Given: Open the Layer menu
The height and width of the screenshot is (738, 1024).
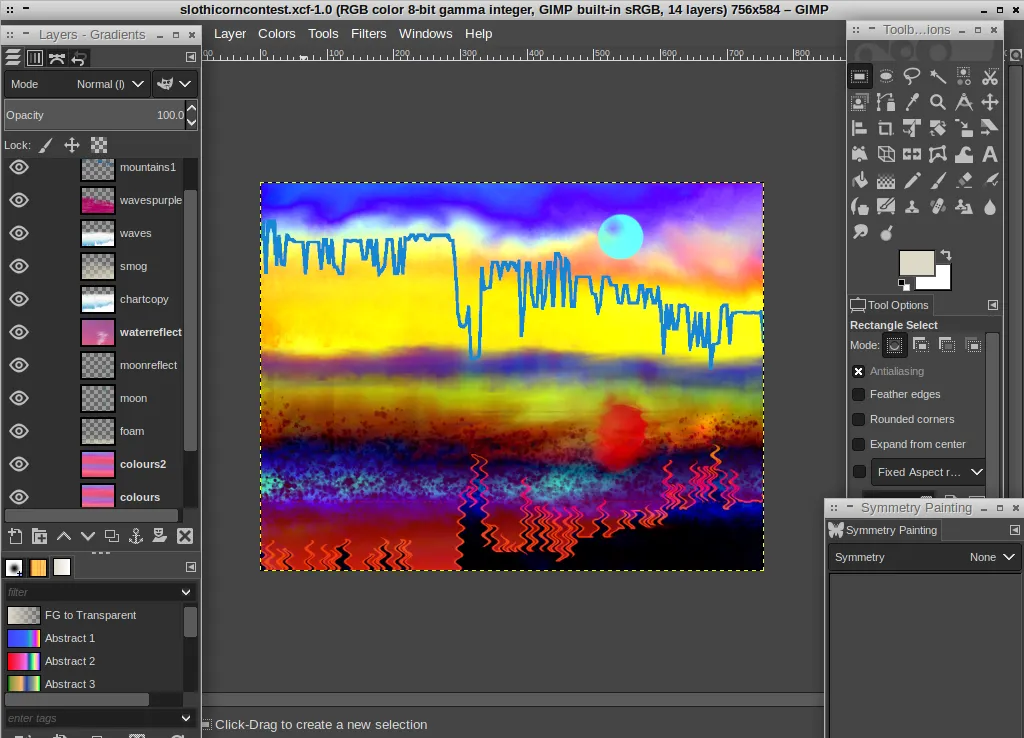Looking at the screenshot, I should coord(230,33).
